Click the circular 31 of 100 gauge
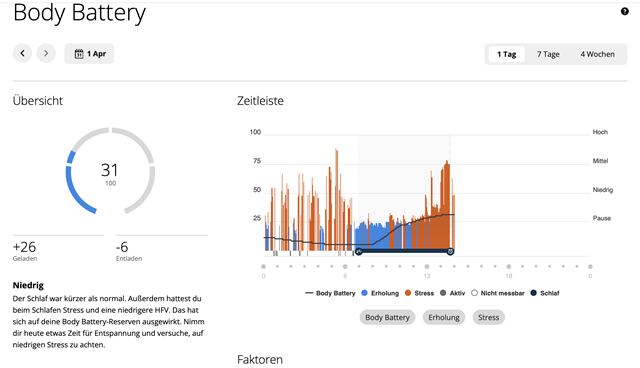The height and width of the screenshot is (368, 640). 110,171
